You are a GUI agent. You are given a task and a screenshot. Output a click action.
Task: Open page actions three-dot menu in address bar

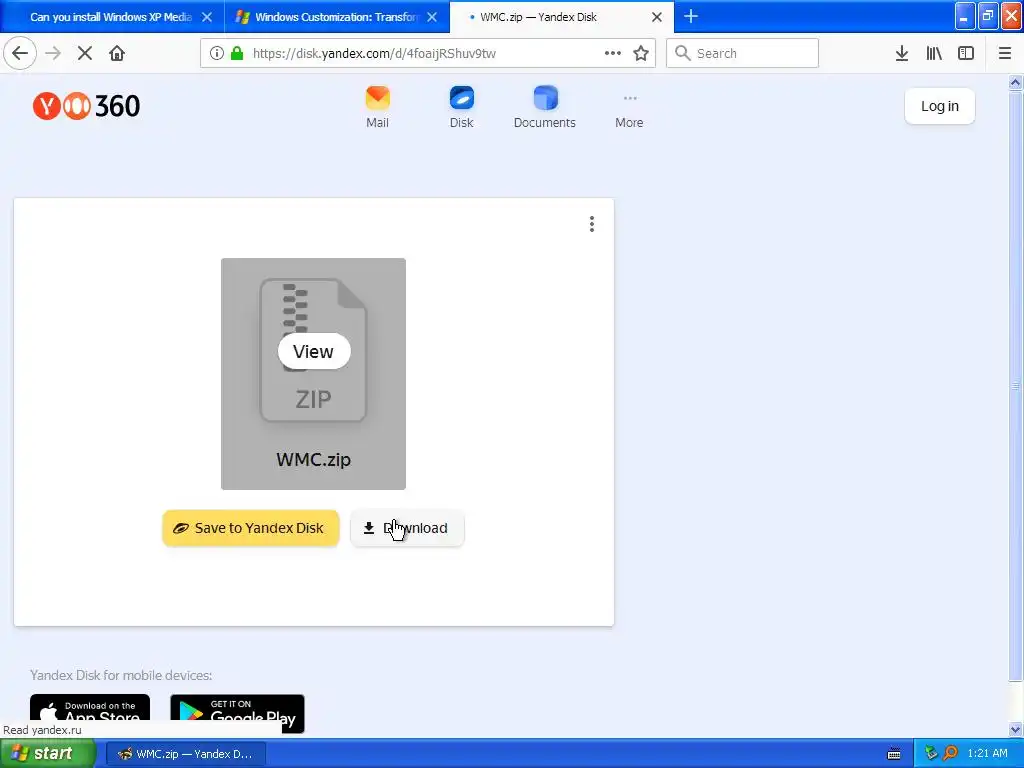613,53
